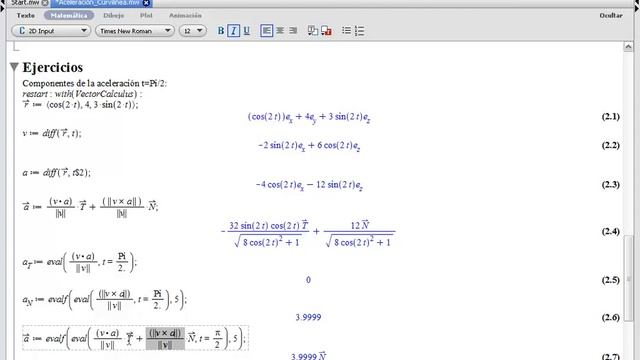The height and width of the screenshot is (360, 640).
Task: Open the Start.mw document tab
Action: pyautogui.click(x=24, y=3)
